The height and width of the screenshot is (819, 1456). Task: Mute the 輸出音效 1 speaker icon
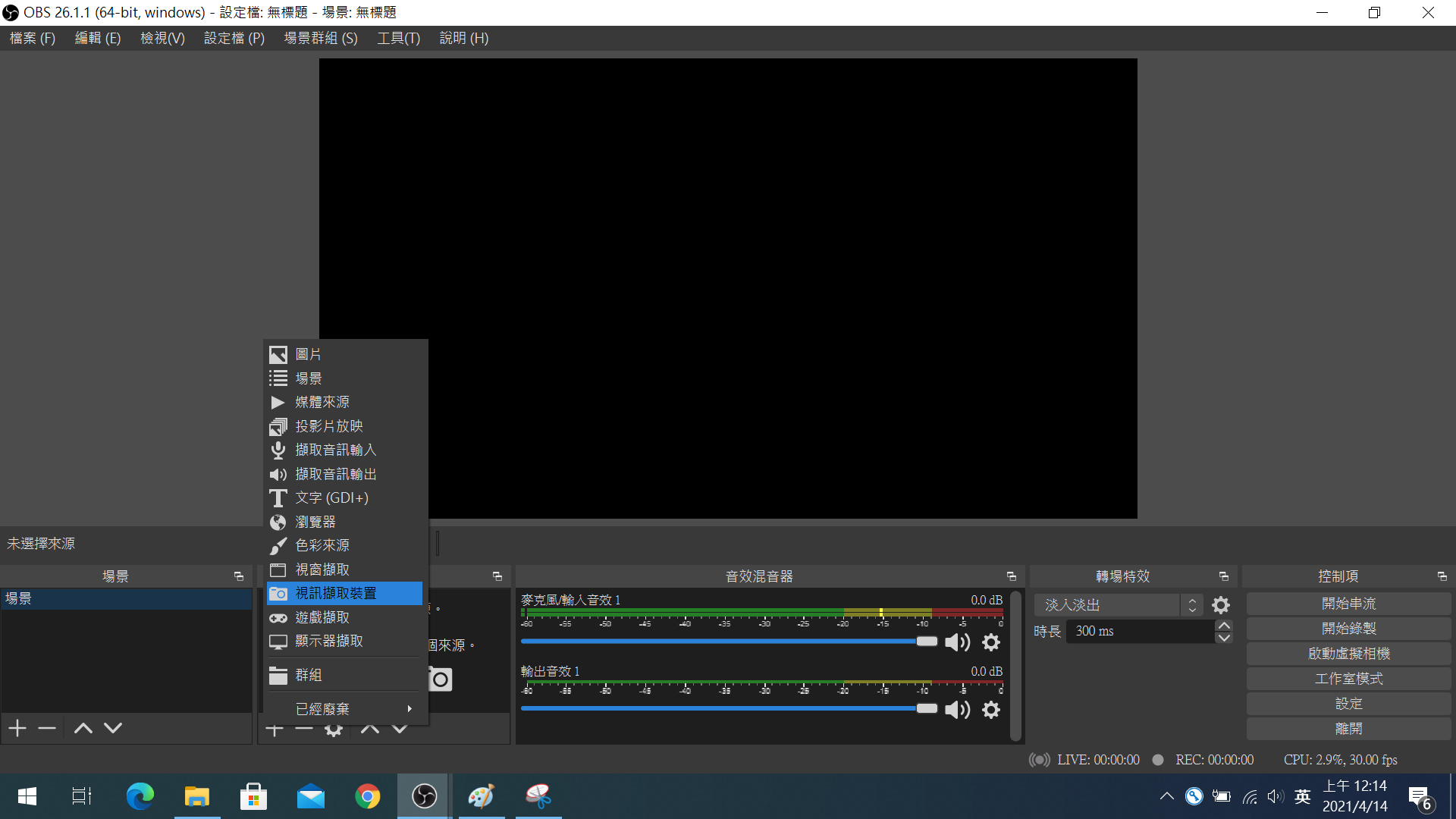[957, 709]
